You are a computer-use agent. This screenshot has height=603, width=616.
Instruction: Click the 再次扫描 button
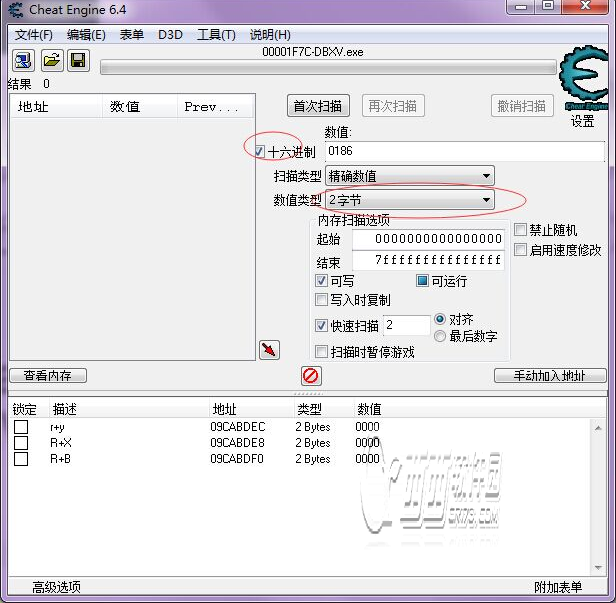393,106
